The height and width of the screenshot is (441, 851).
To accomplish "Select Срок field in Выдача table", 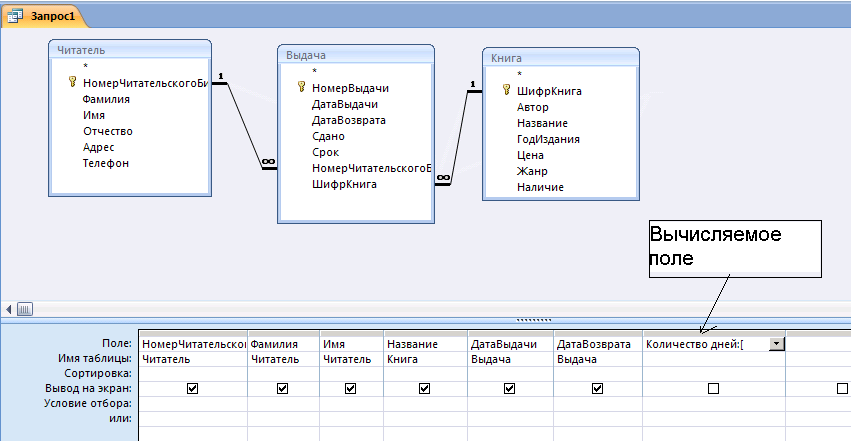I will point(325,152).
